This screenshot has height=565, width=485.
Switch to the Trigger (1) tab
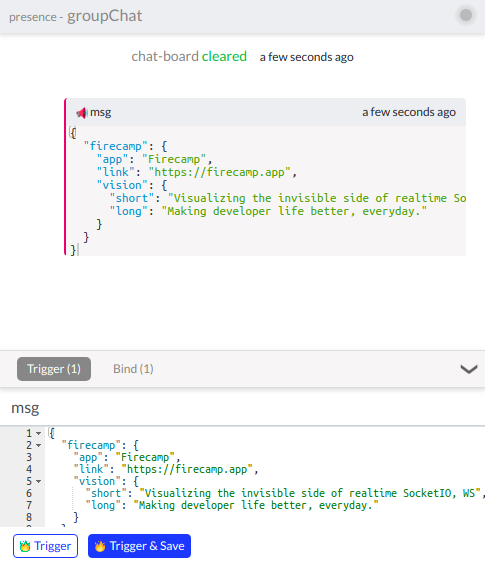[x=54, y=369]
